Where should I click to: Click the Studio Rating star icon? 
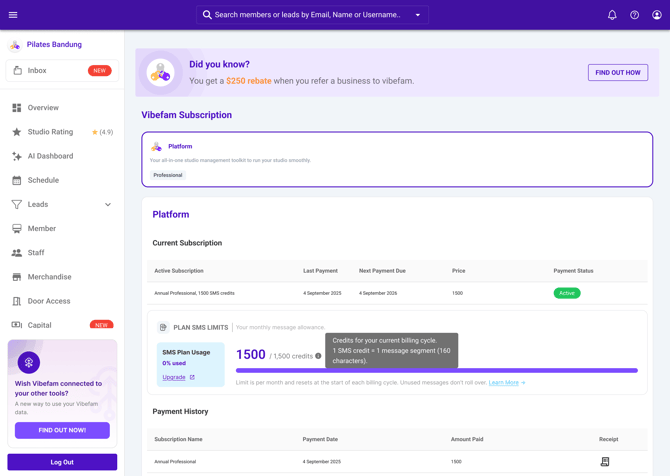point(17,132)
